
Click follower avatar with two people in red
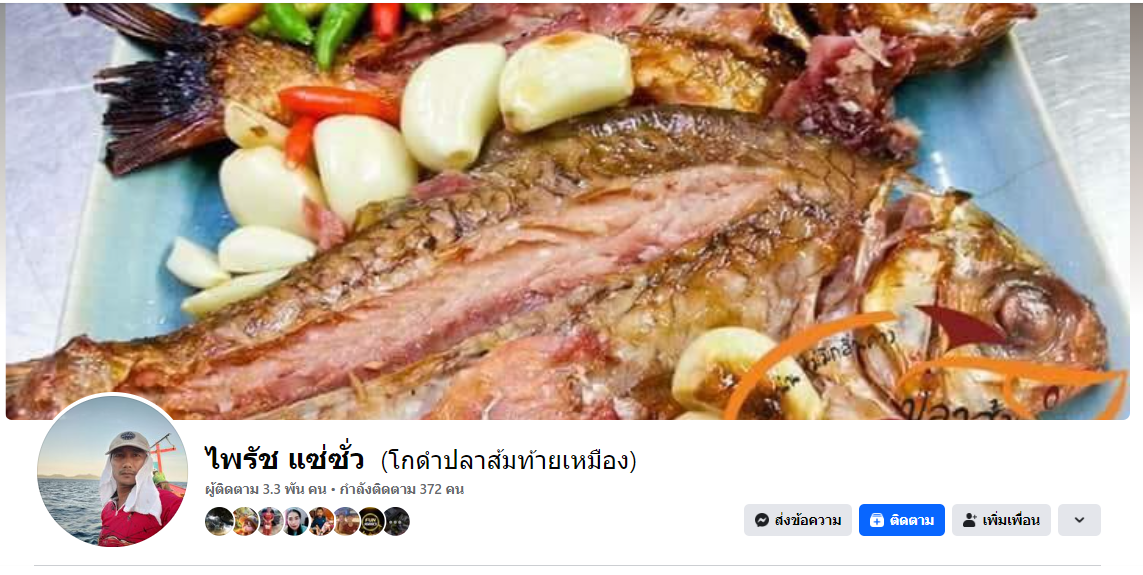coord(346,521)
